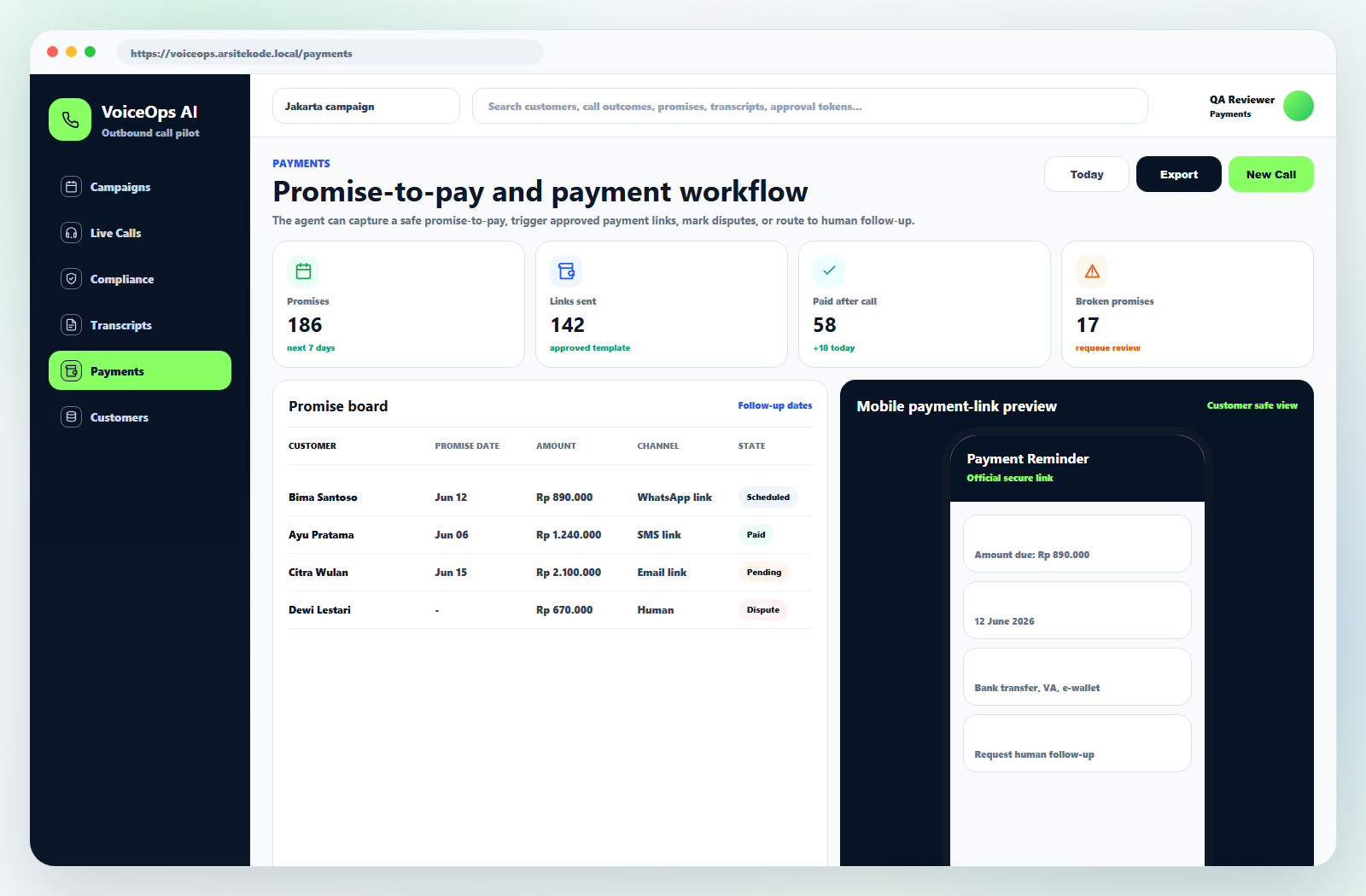Click the VoiceOps AI phone logo
This screenshot has width=1366, height=896.
tap(70, 119)
